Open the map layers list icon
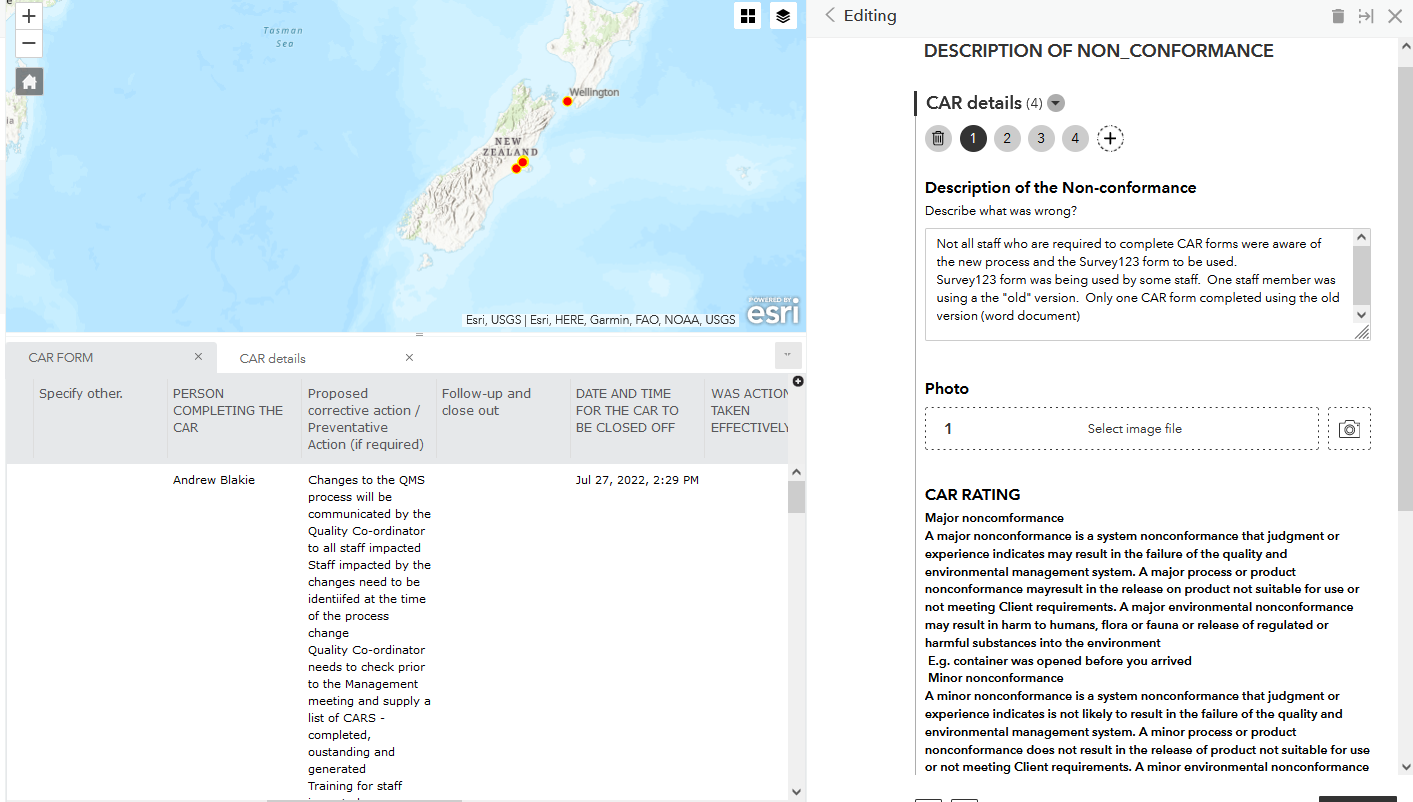The height and width of the screenshot is (802, 1413). point(783,16)
